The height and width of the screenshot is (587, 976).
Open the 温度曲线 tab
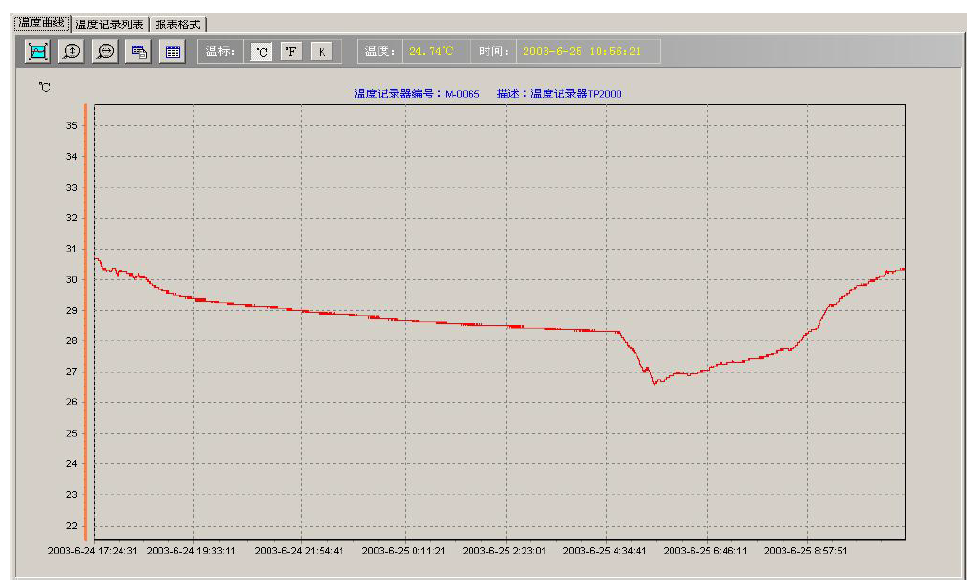click(41, 23)
